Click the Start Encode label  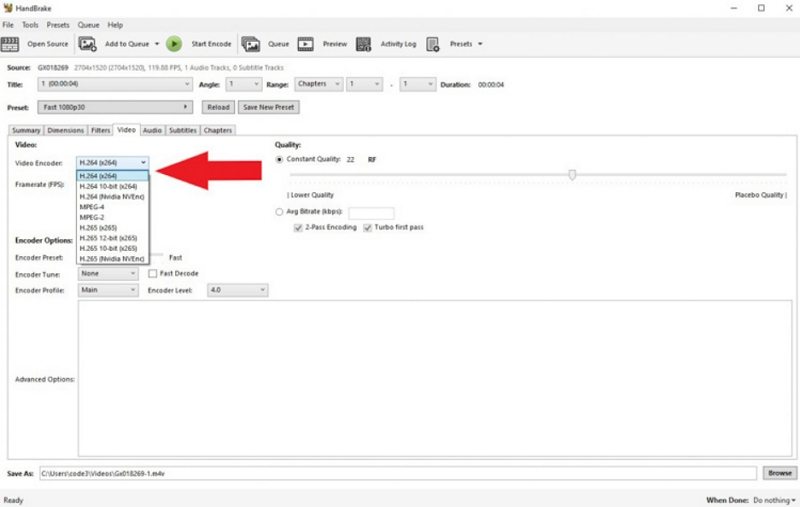(211, 44)
